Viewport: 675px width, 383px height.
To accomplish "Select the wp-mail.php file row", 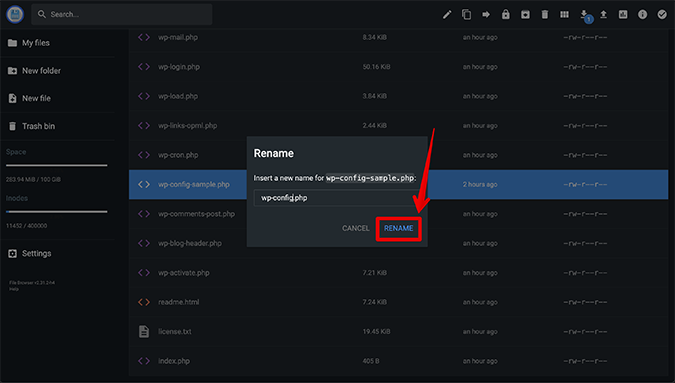I will tap(398, 37).
